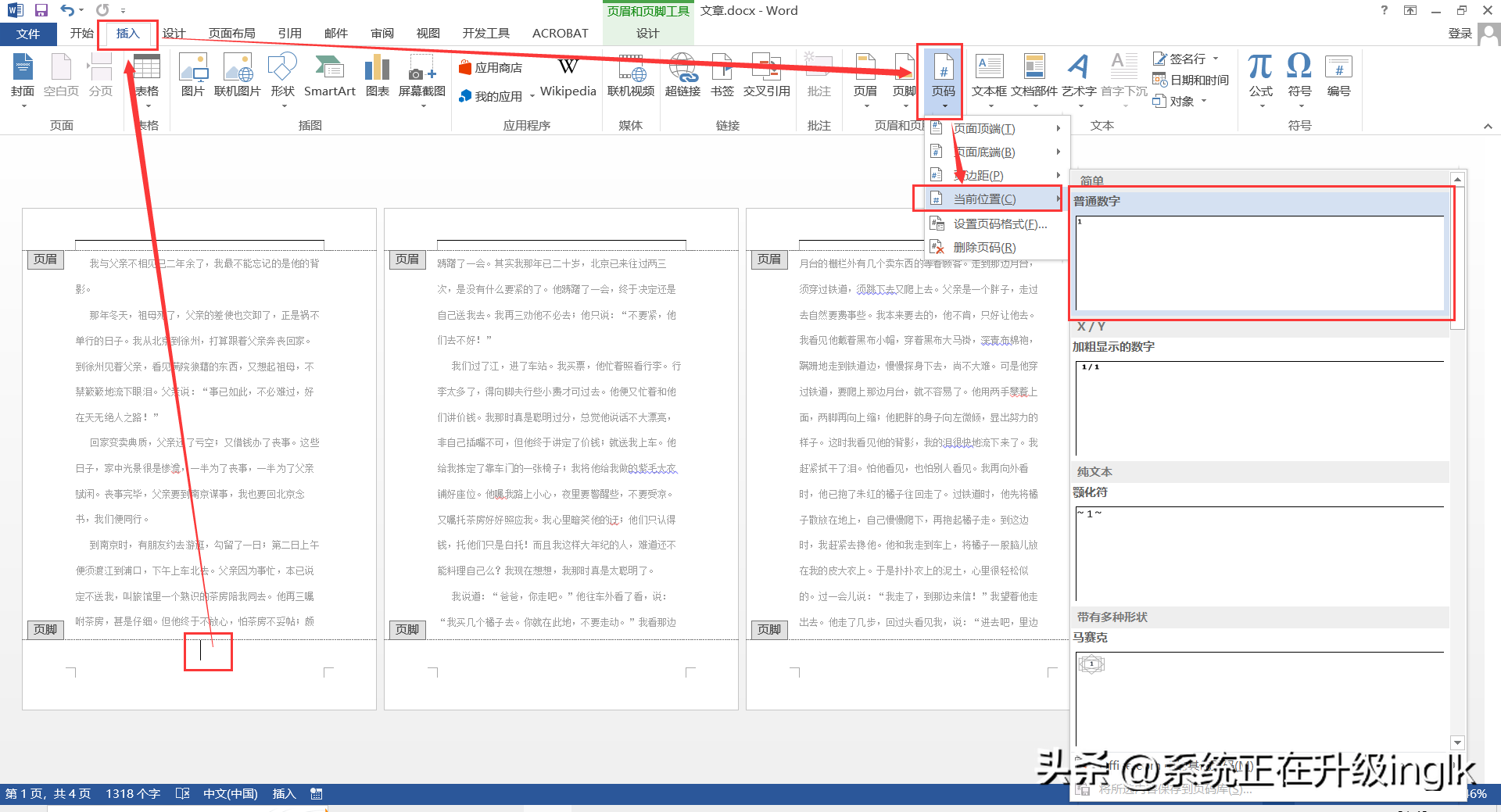Screen dimensions: 1501x812
Task: Customize Quick Access Toolbar dropdown
Action: pos(123,11)
